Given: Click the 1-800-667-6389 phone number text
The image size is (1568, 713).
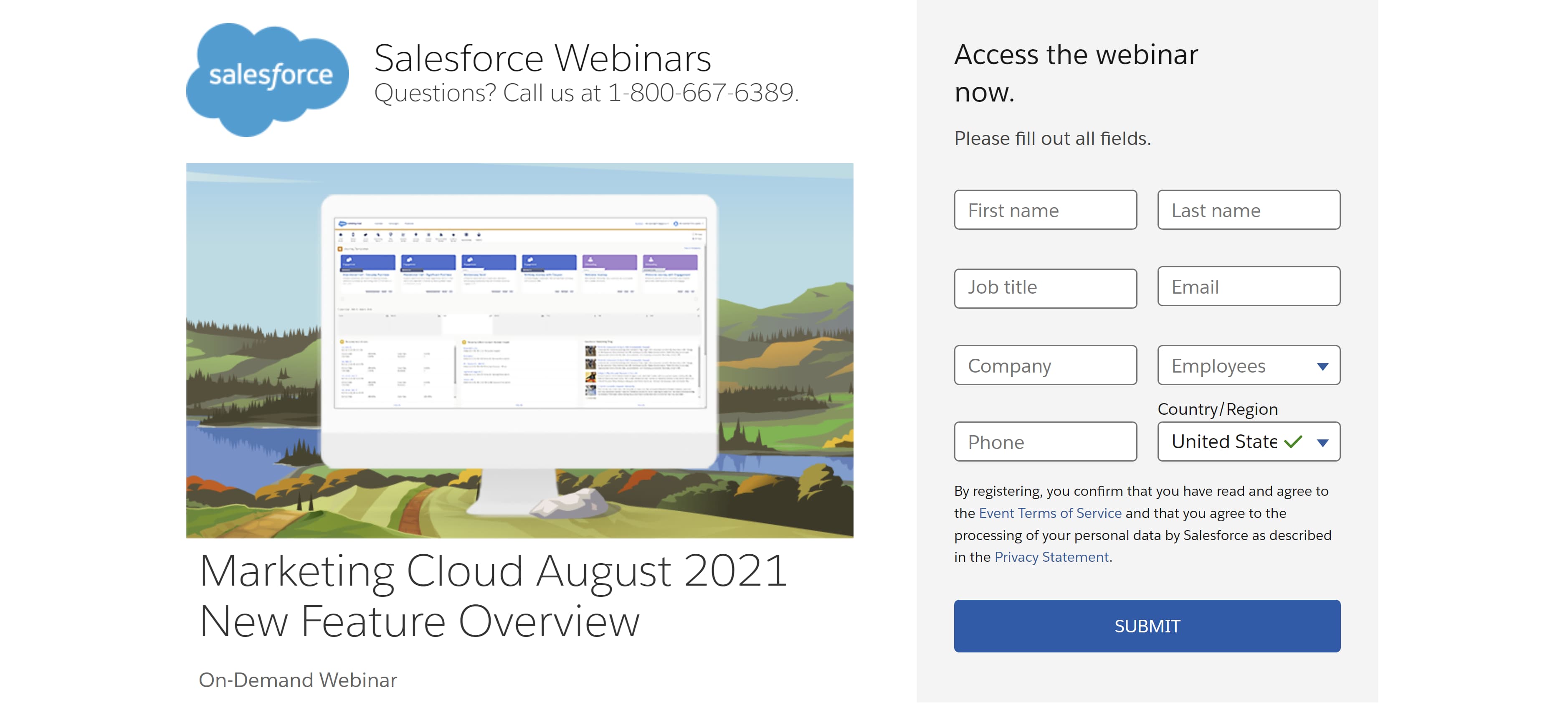Looking at the screenshot, I should pyautogui.click(x=701, y=93).
